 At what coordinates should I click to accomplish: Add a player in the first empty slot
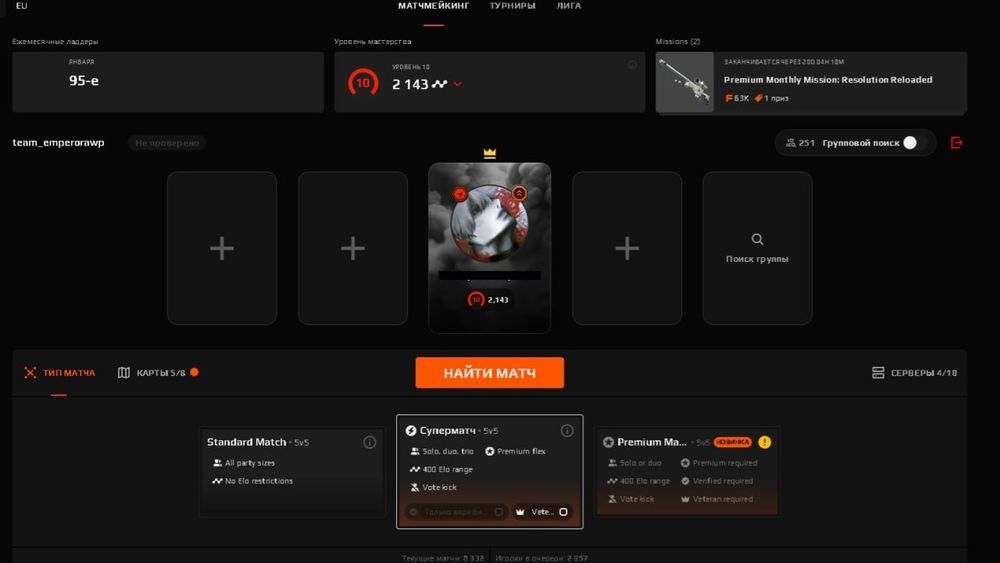pos(222,248)
